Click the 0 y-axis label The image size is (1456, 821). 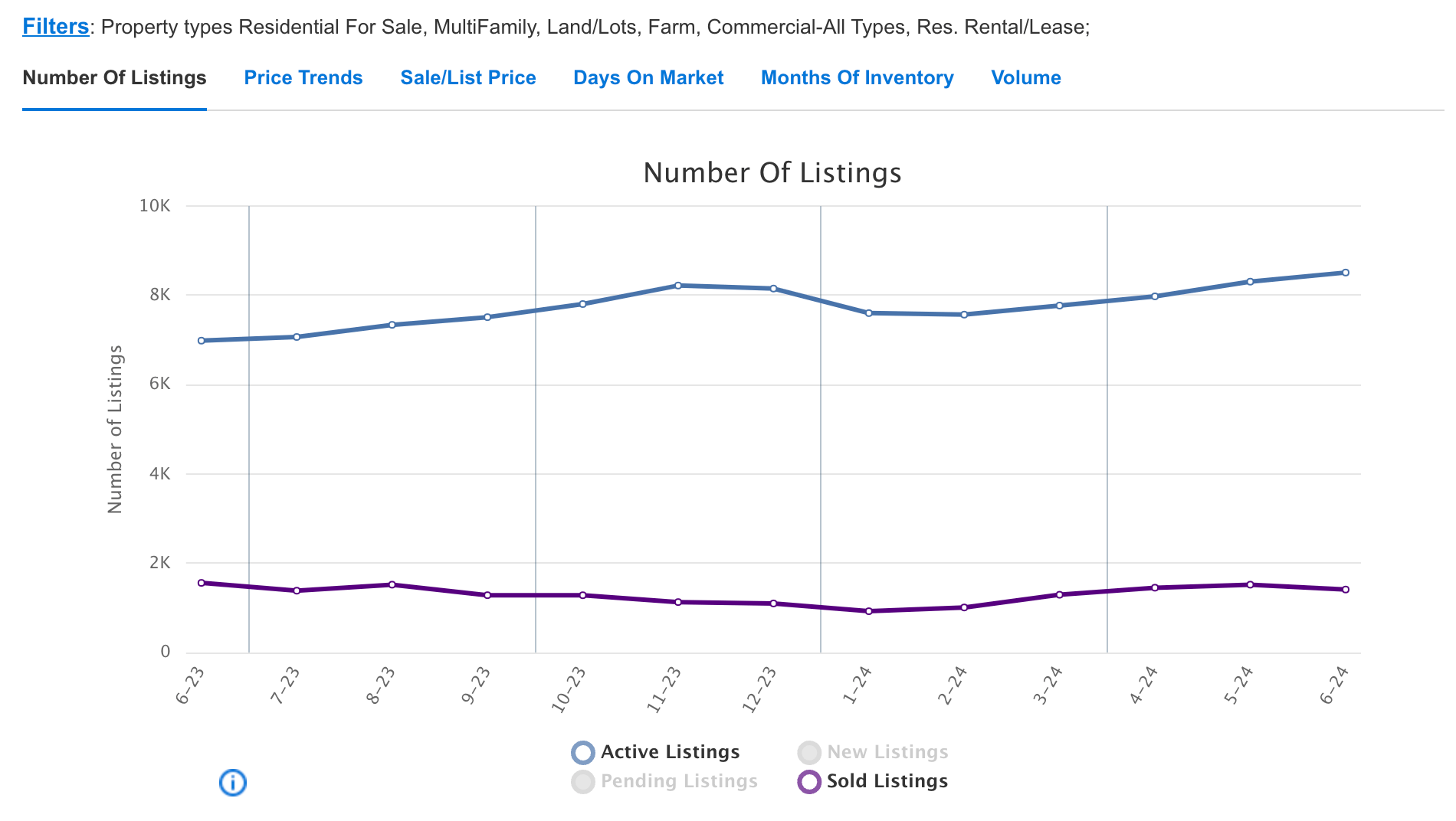pyautogui.click(x=166, y=652)
